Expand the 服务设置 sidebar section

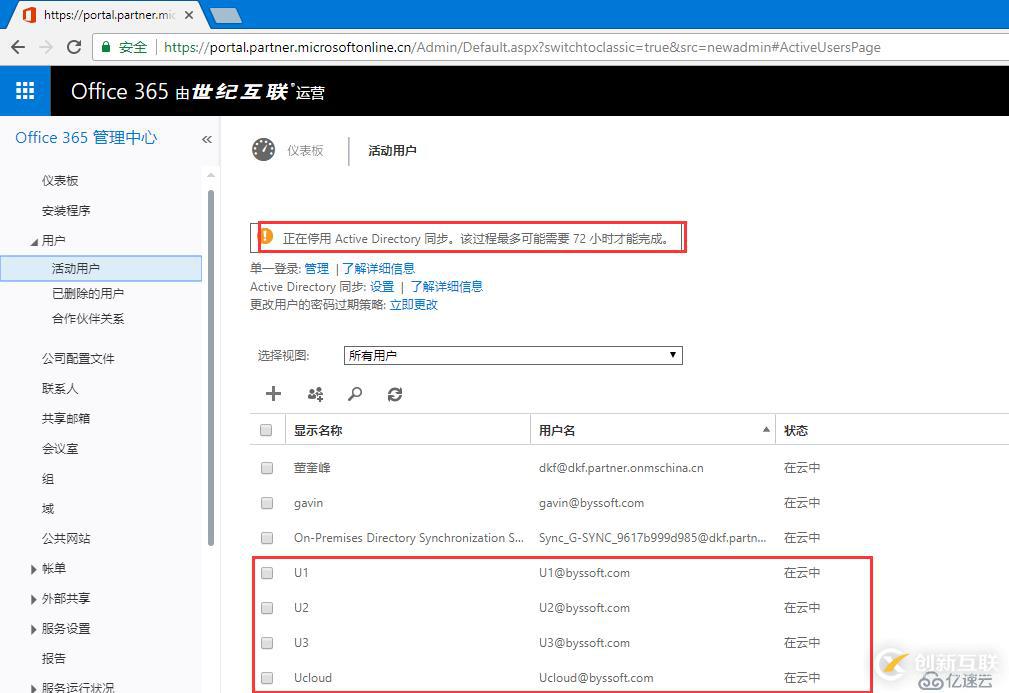[x=65, y=628]
